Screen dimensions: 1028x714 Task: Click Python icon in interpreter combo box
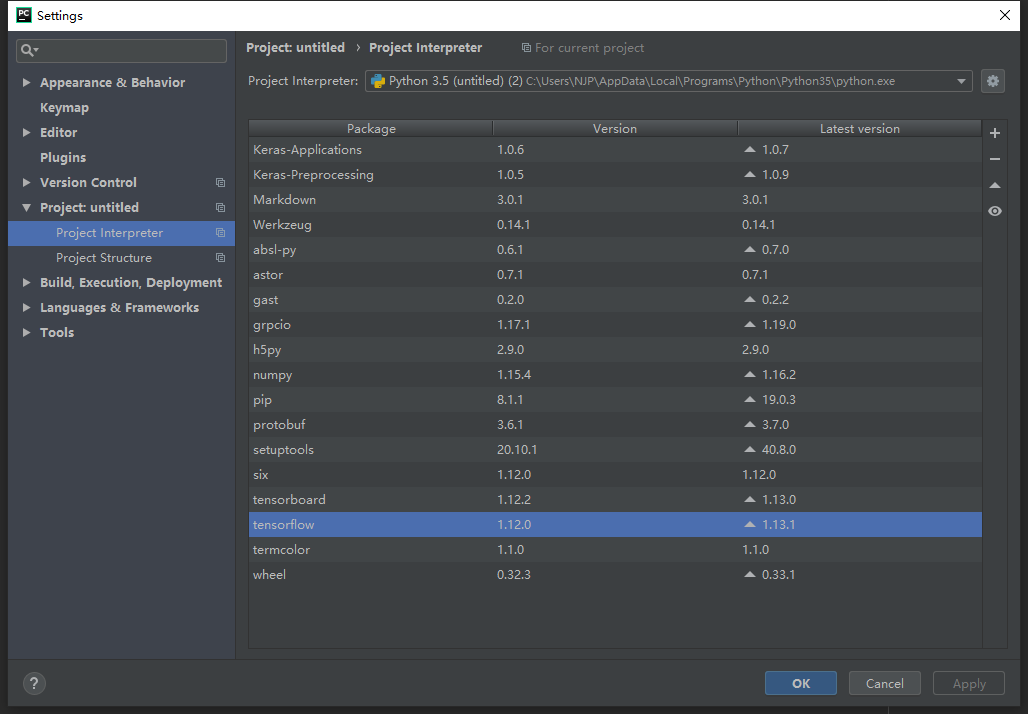[378, 81]
